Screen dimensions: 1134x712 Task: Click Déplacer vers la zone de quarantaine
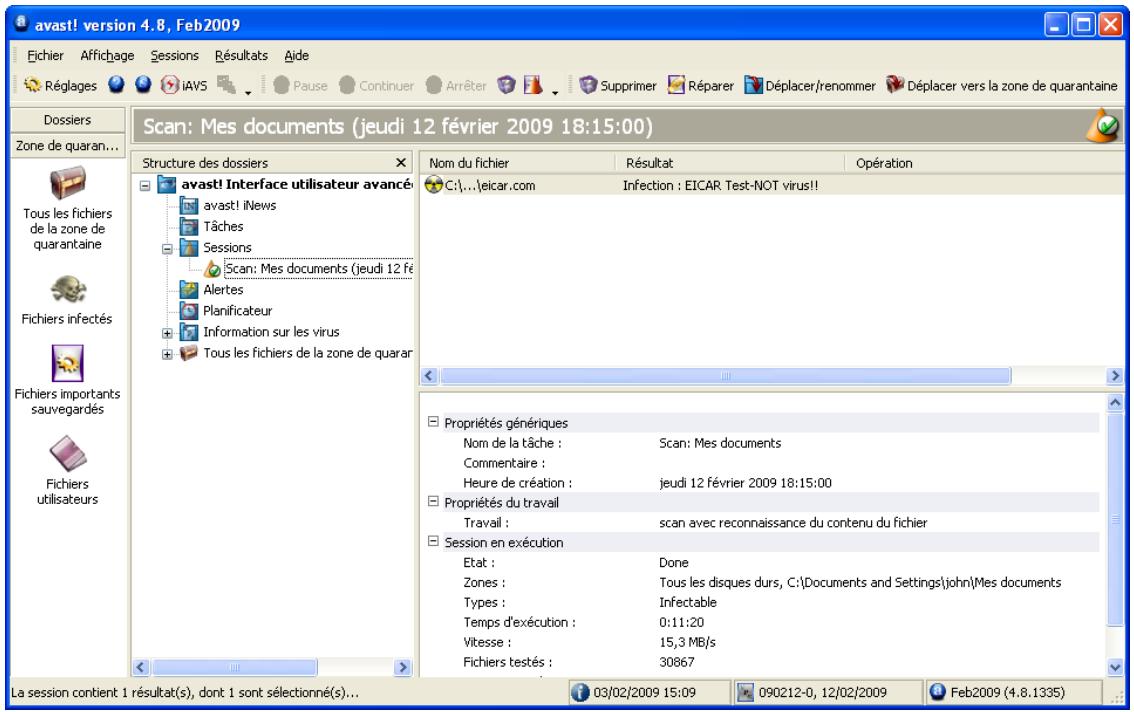(x=1002, y=85)
